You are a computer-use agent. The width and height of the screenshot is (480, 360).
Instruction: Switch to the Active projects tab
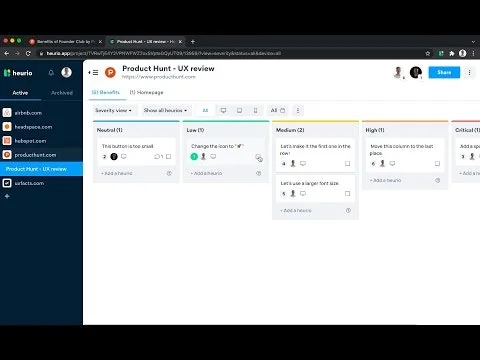click(x=20, y=93)
